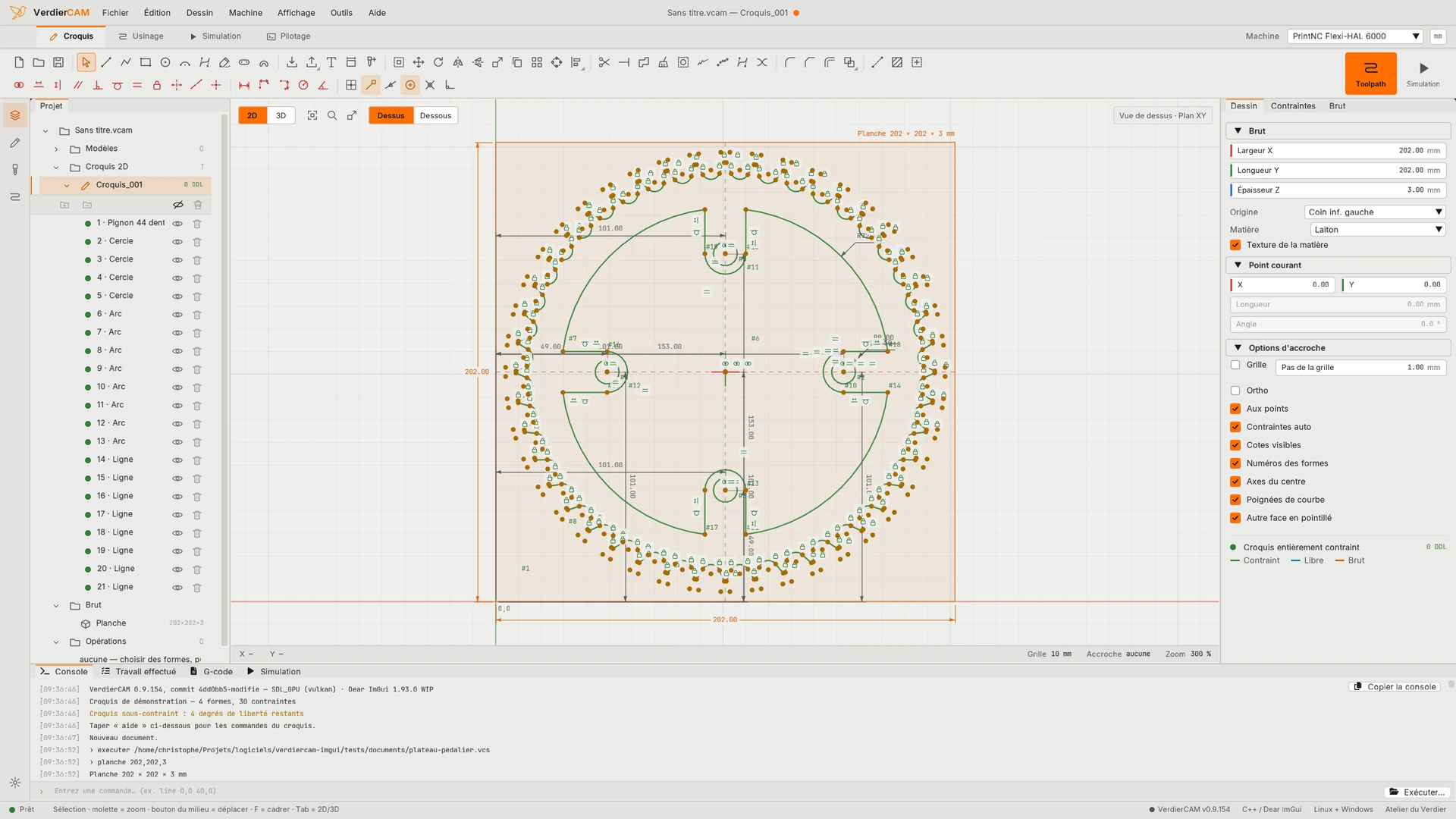1456x819 pixels.
Task: Select the arrow selection tool
Action: pos(86,63)
